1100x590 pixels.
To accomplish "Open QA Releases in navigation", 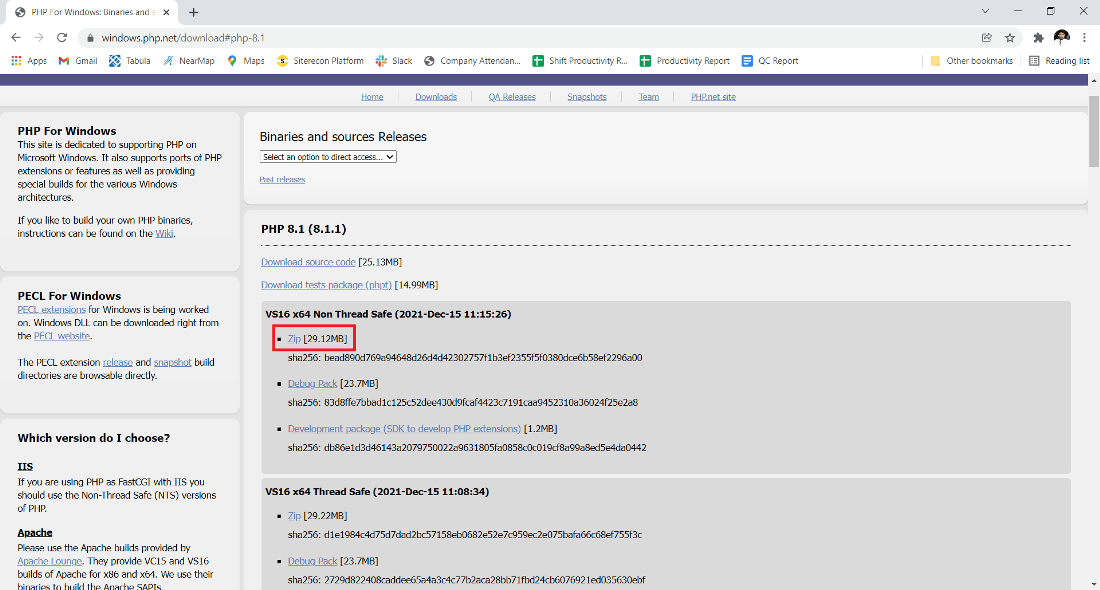I will click(x=512, y=97).
